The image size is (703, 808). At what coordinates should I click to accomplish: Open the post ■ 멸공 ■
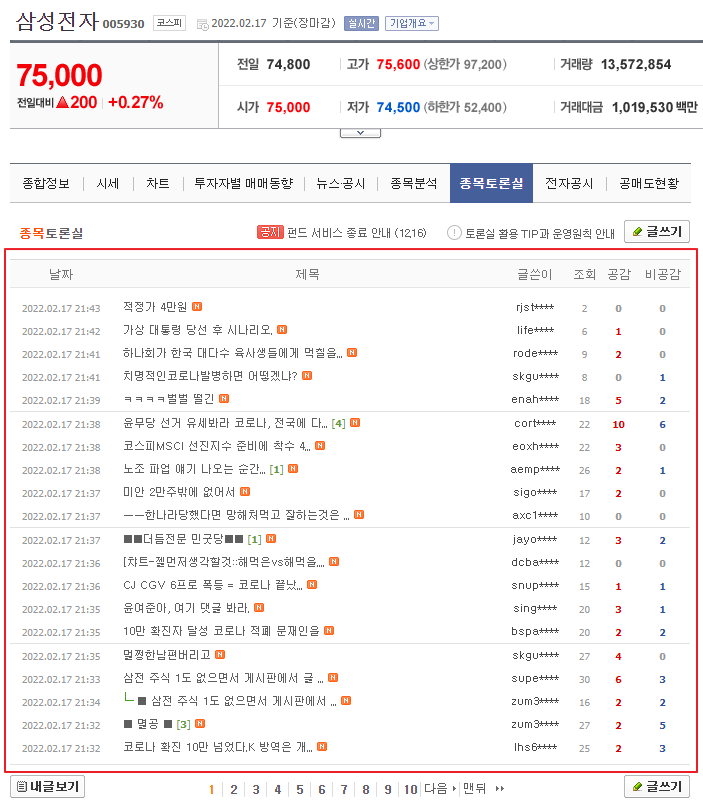click(147, 724)
